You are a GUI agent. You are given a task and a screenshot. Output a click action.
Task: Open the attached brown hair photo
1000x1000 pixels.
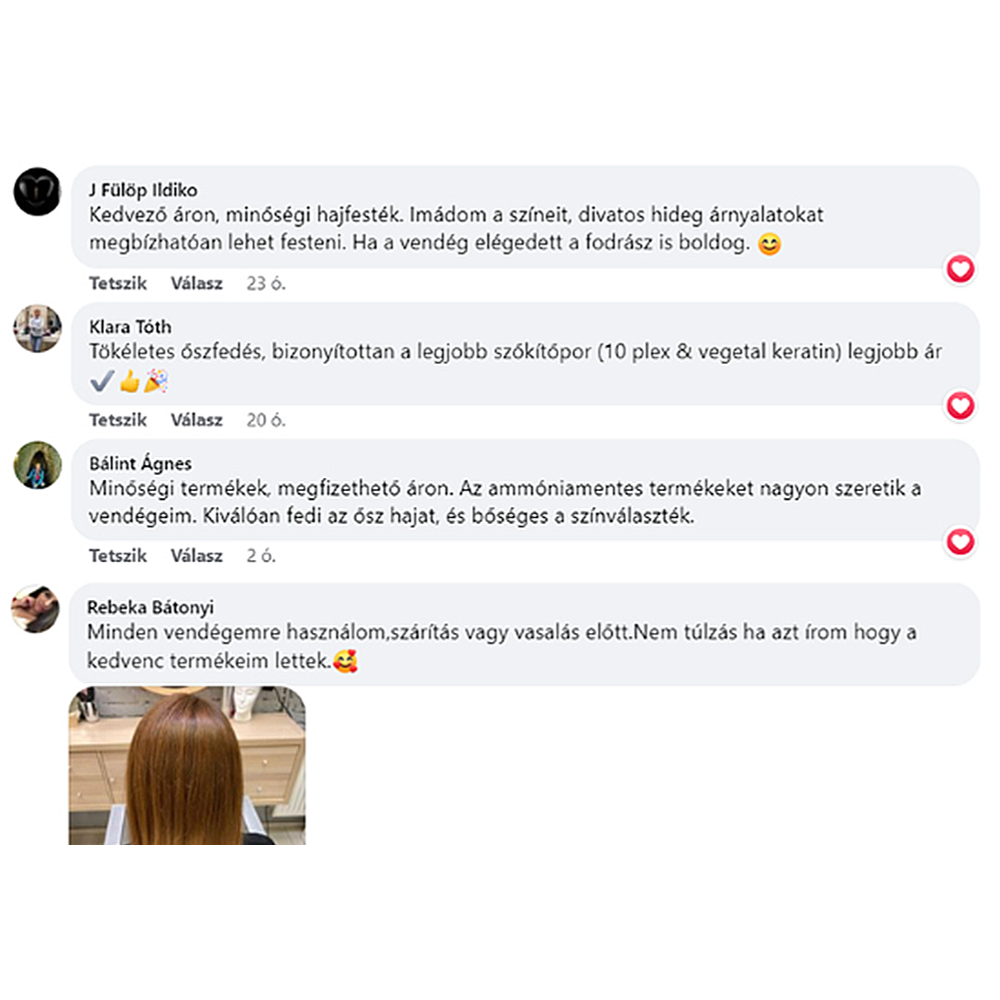[187, 765]
